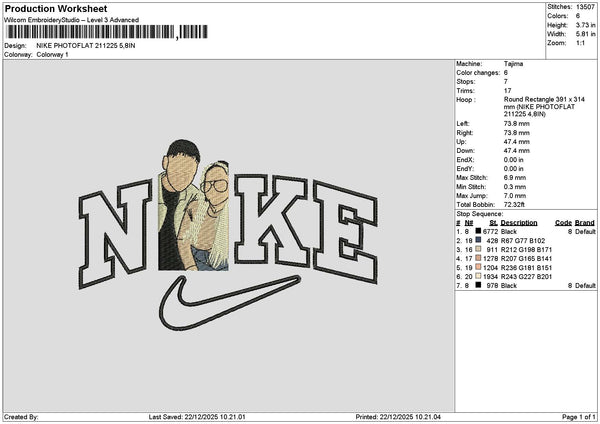
Task: Select the "Production Worksheet" title
Action: tap(56, 8)
